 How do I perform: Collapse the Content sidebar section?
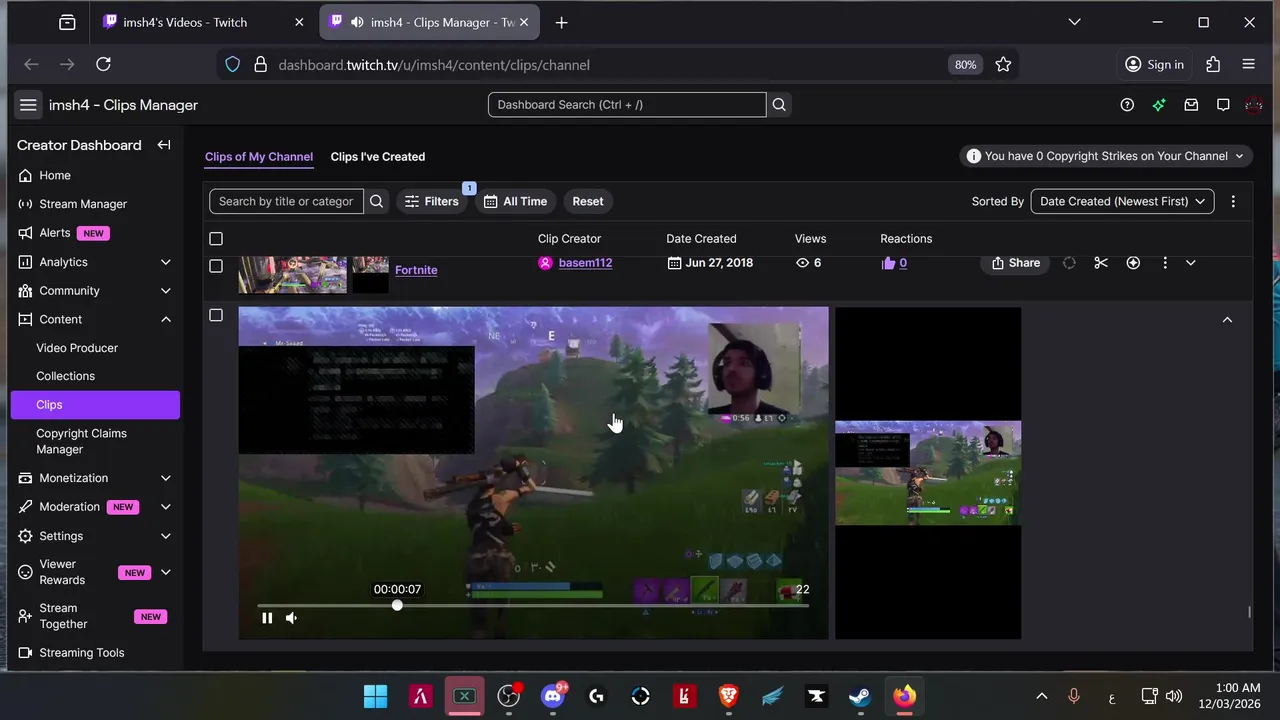(x=166, y=319)
